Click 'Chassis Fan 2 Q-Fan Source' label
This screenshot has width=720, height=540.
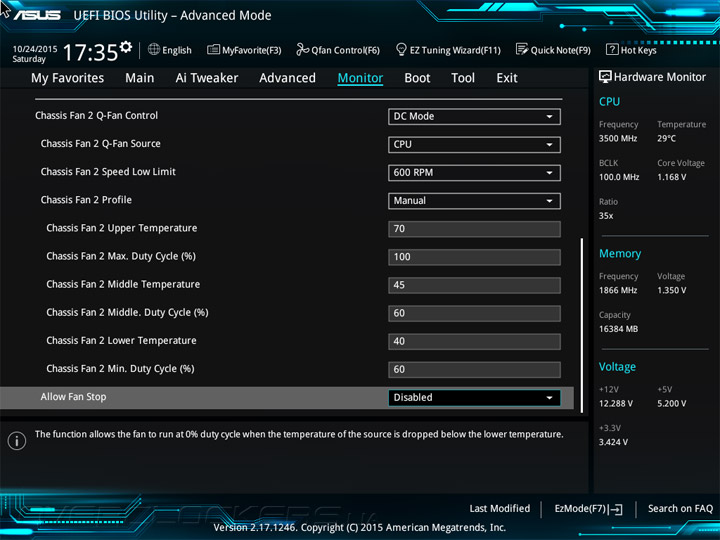coord(101,144)
